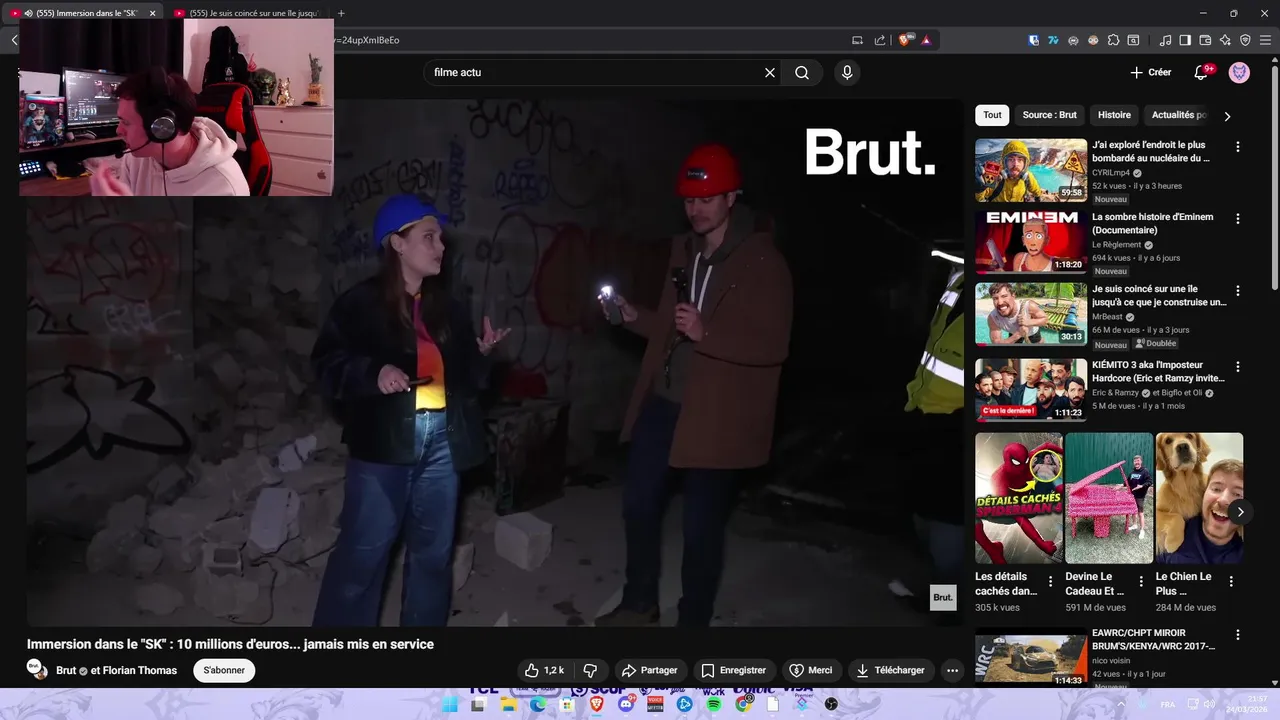Image resolution: width=1280 pixels, height=720 pixels.
Task: Click the FRA language indicator
Action: pyautogui.click(x=1168, y=704)
